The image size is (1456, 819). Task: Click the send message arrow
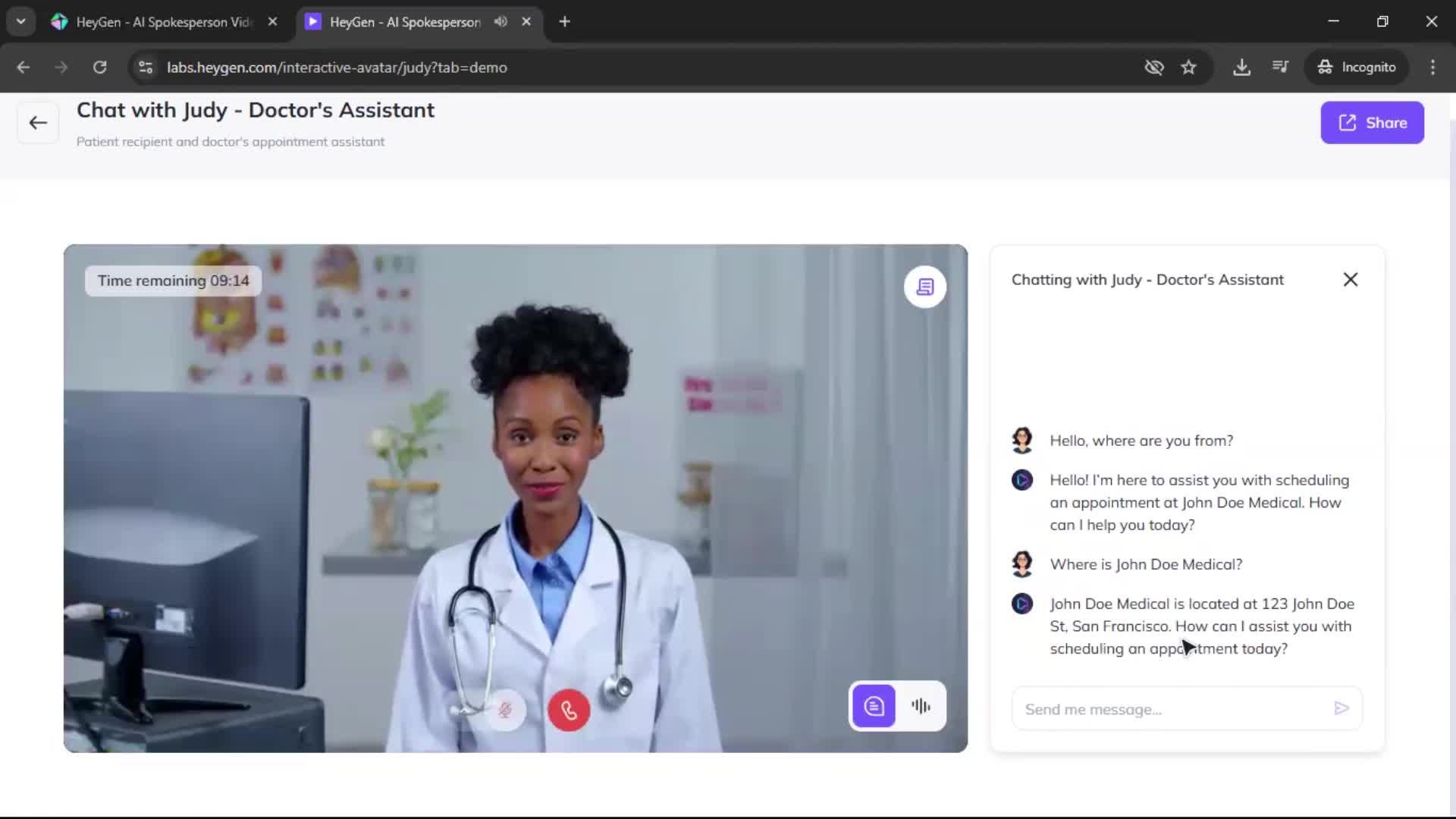tap(1341, 708)
